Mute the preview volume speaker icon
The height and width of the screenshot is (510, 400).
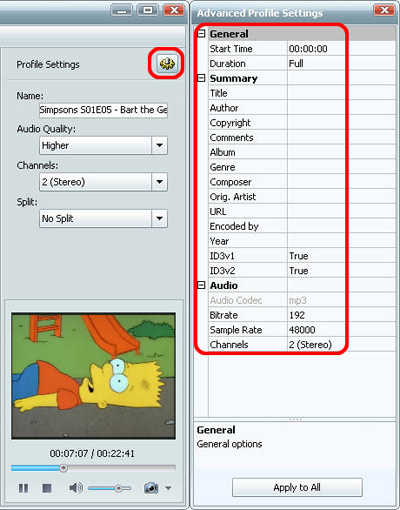pos(76,488)
